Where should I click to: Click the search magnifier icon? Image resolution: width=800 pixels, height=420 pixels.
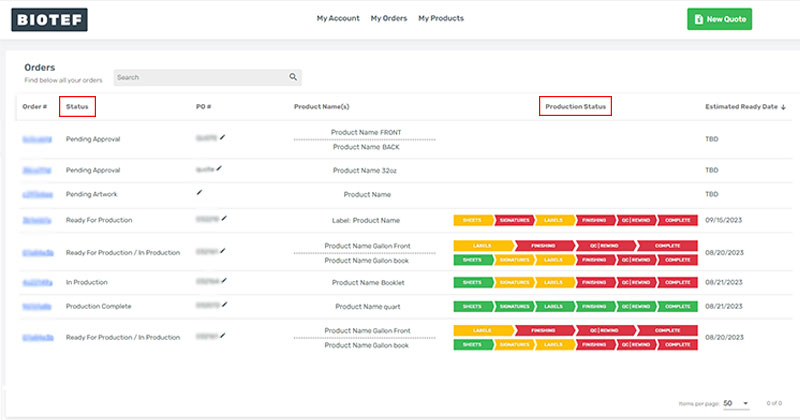click(x=293, y=77)
